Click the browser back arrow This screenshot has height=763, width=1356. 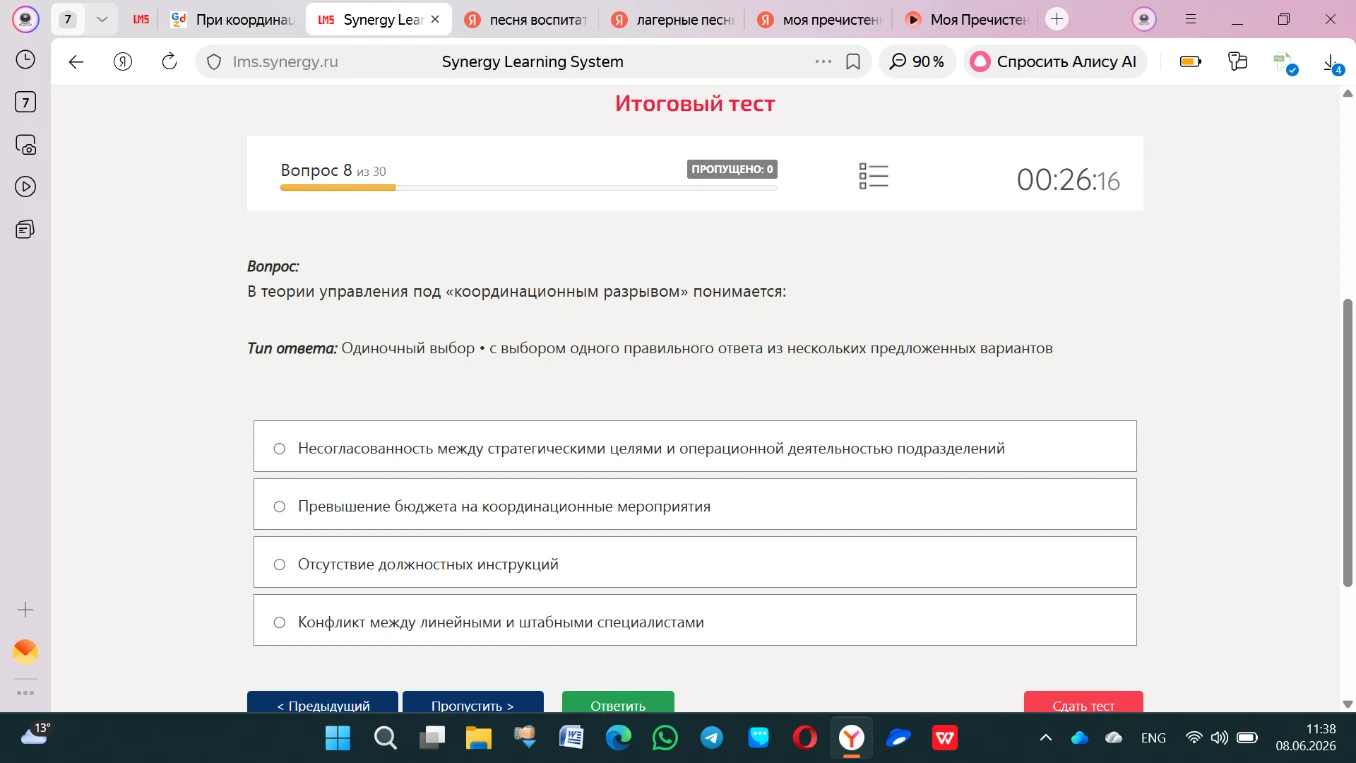(x=76, y=62)
